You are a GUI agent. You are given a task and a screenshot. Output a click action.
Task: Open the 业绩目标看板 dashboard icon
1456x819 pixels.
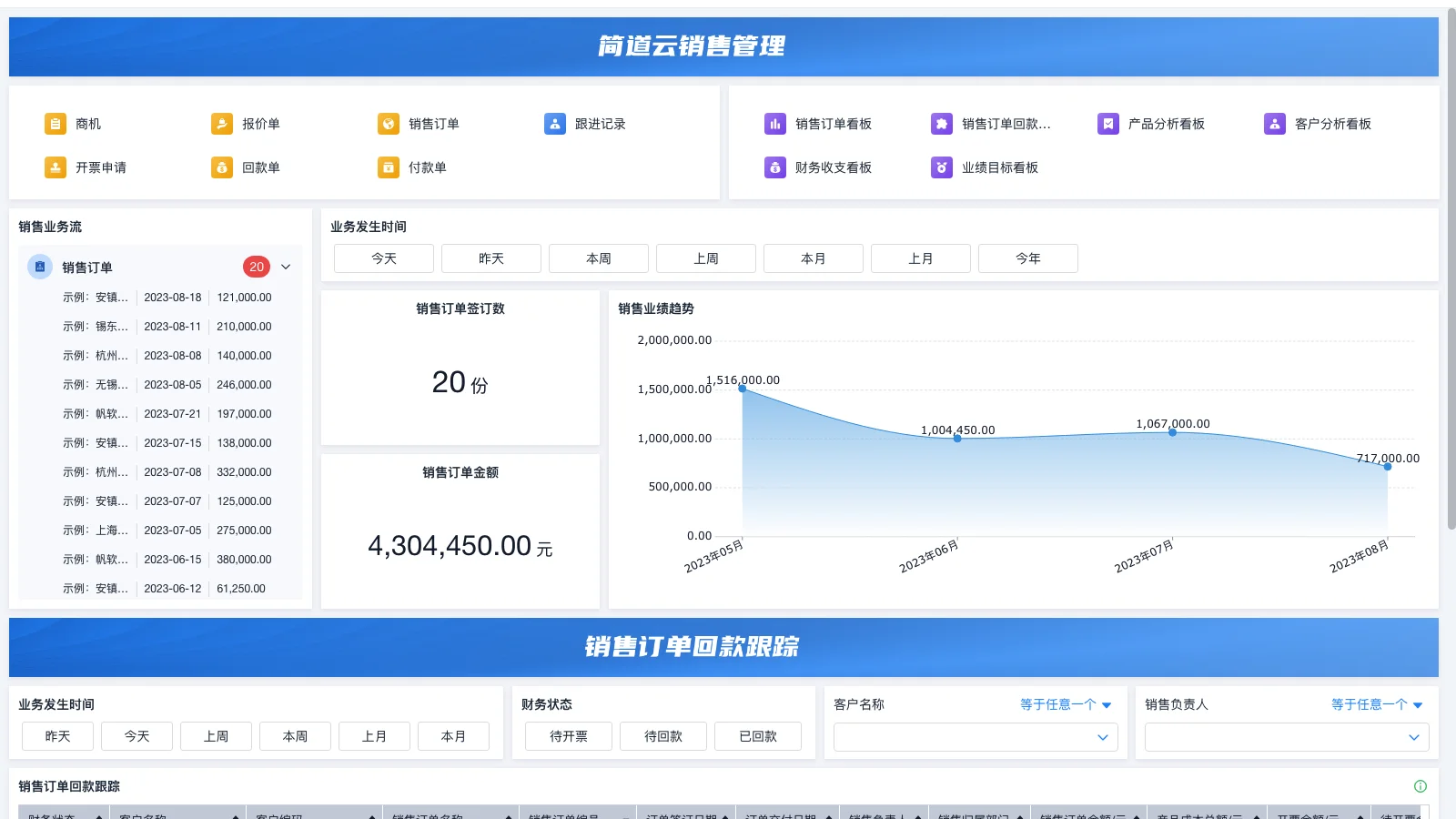point(941,167)
